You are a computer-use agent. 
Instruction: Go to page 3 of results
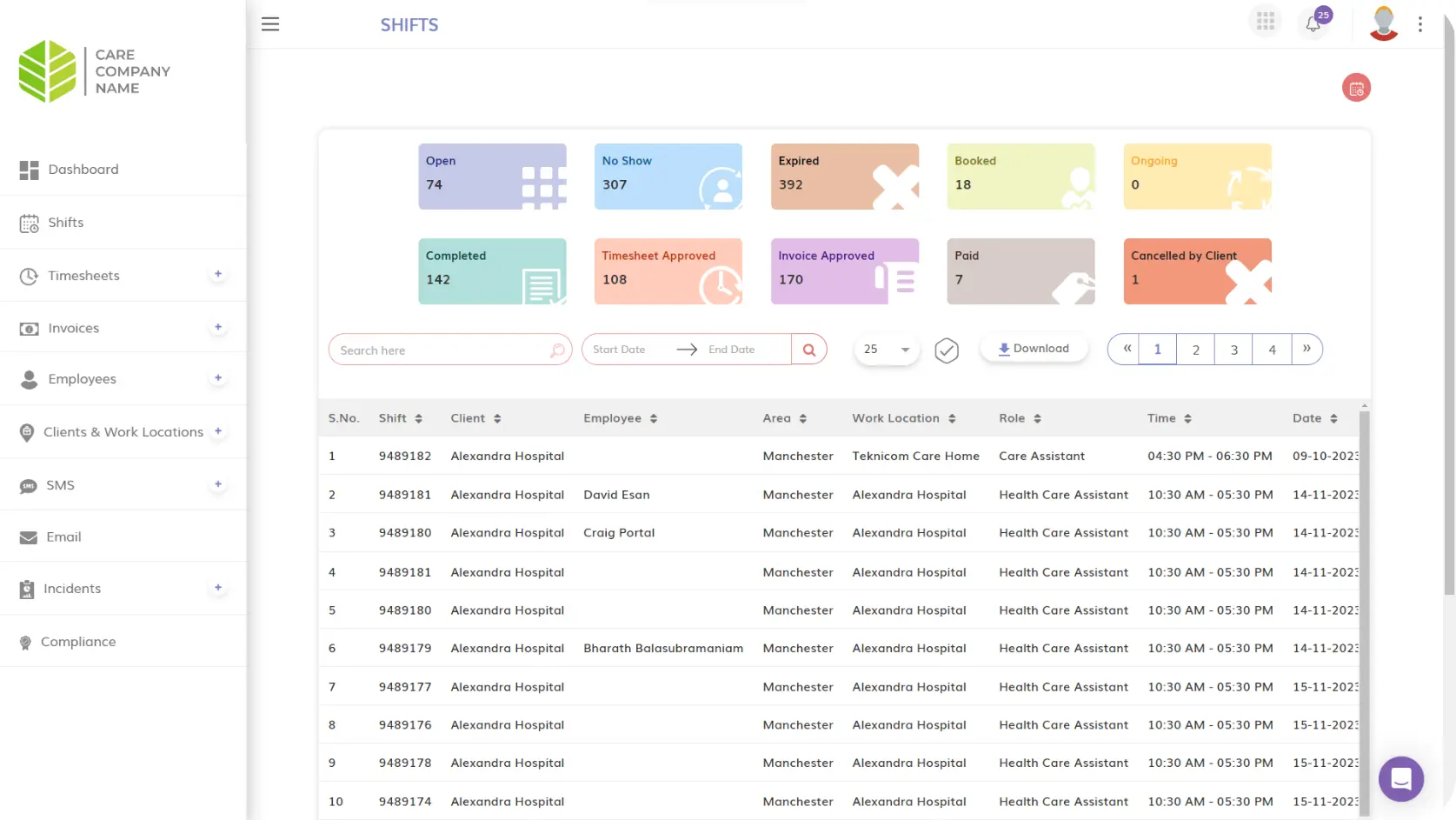pos(1233,350)
